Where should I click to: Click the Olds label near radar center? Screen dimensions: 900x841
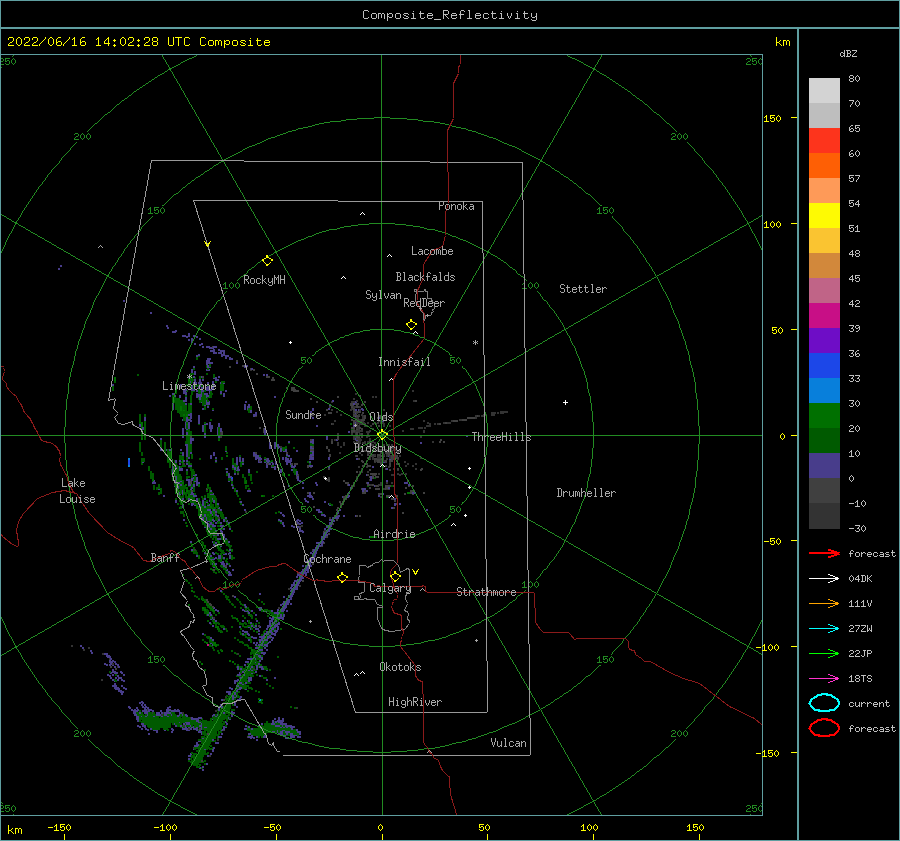point(381,417)
